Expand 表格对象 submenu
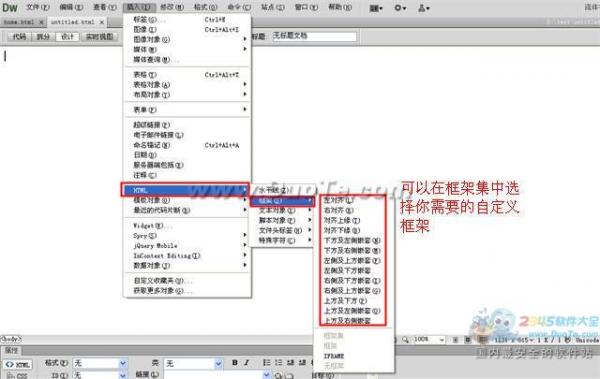The image size is (600, 379). point(188,85)
